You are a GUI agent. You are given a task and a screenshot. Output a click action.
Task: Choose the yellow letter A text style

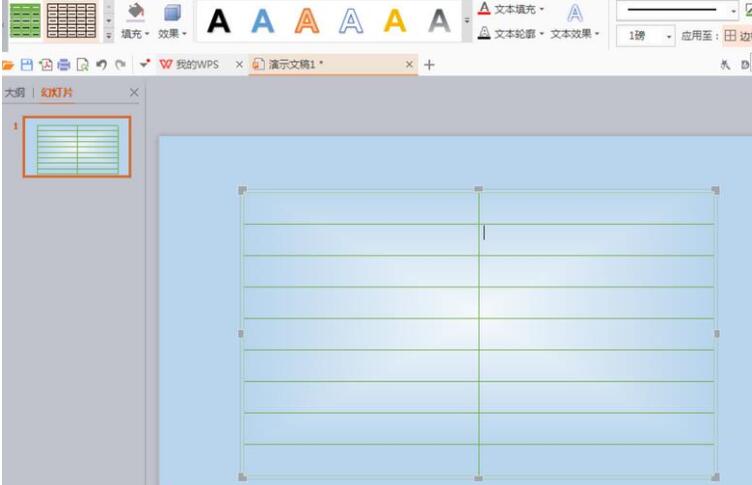pos(395,21)
